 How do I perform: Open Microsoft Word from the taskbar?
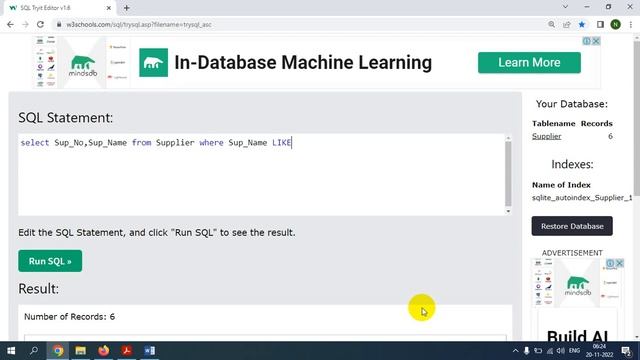pyautogui.click(x=149, y=351)
